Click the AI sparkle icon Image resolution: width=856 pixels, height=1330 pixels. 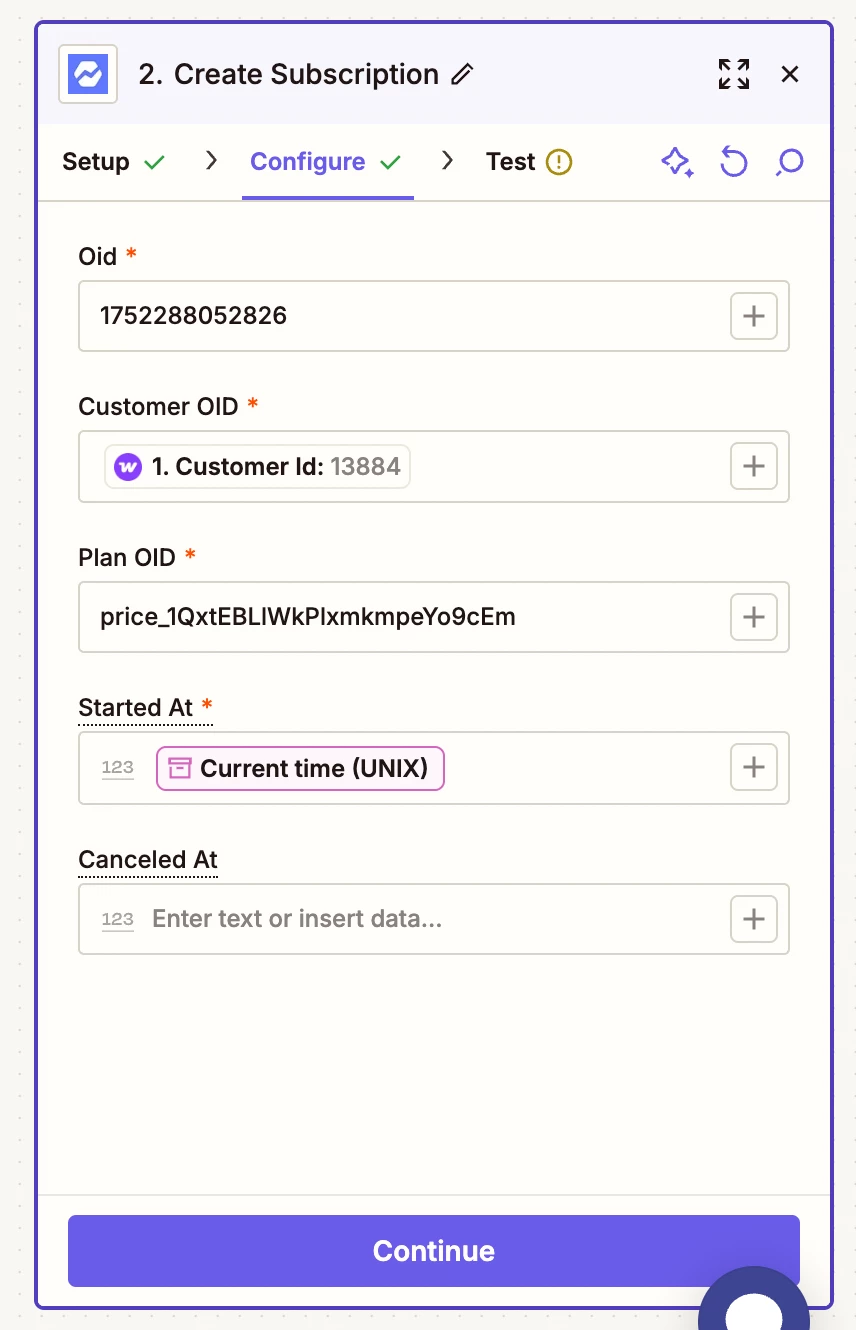(x=678, y=162)
